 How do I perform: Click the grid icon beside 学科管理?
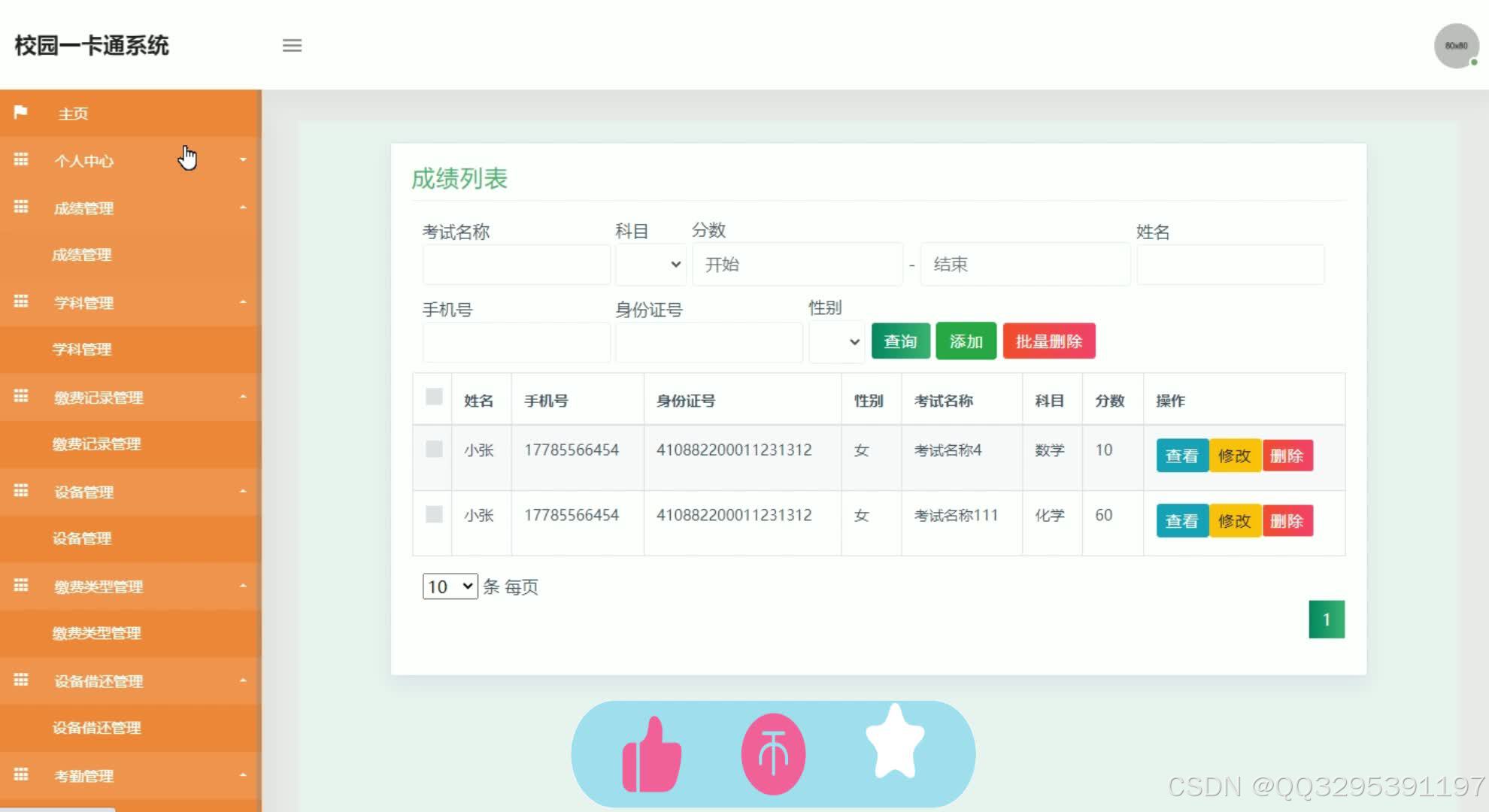[x=21, y=301]
